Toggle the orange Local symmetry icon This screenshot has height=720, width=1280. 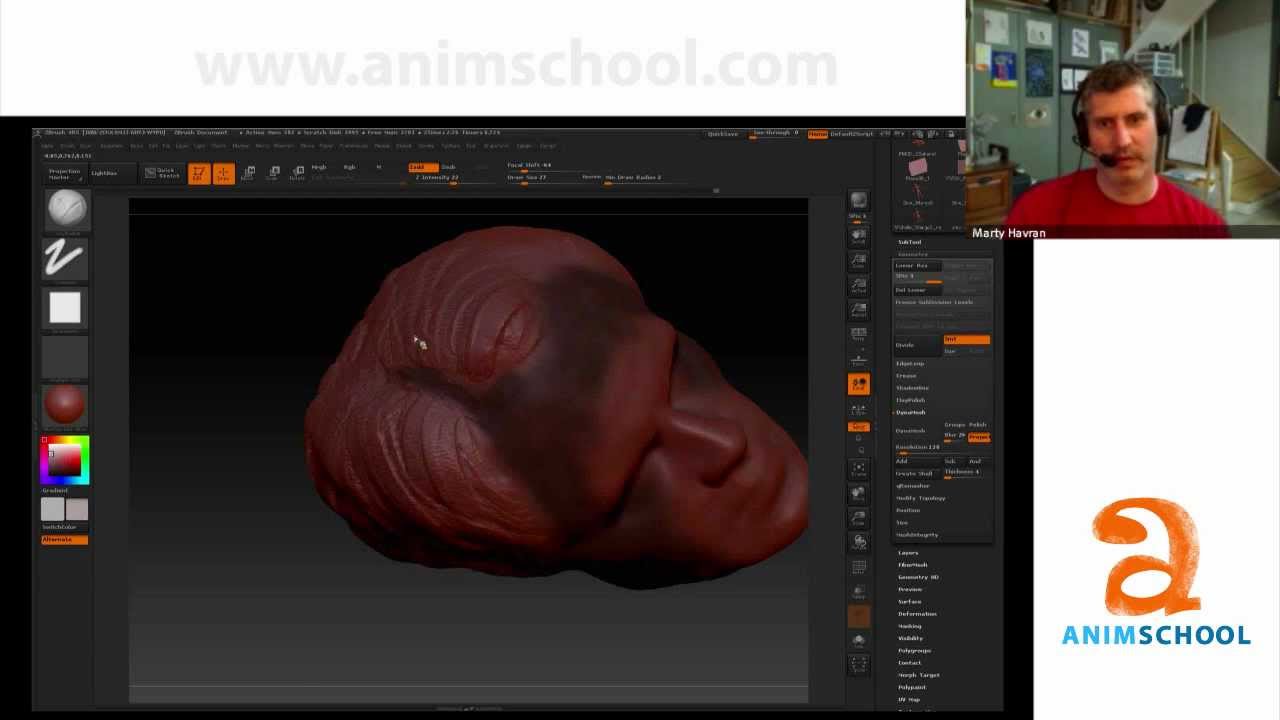(x=858, y=384)
